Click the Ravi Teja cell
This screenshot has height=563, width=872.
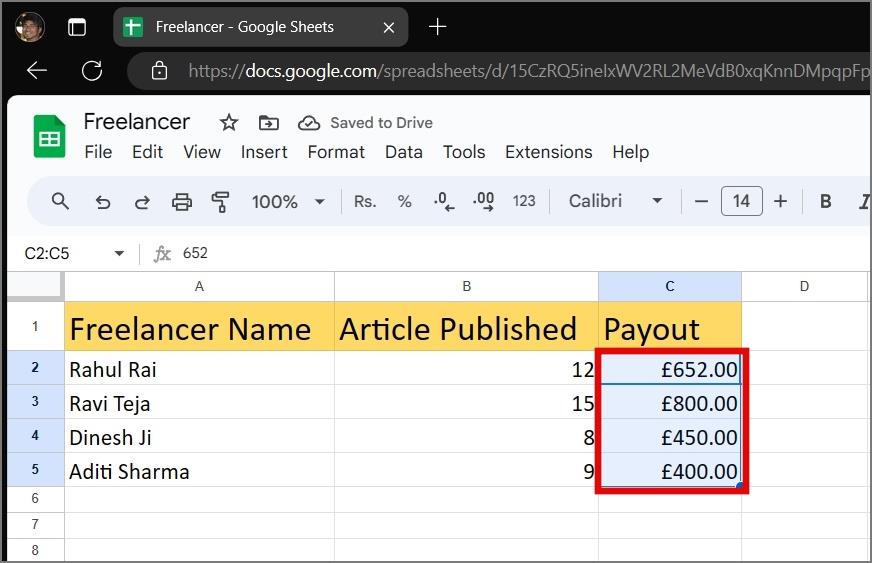(199, 402)
